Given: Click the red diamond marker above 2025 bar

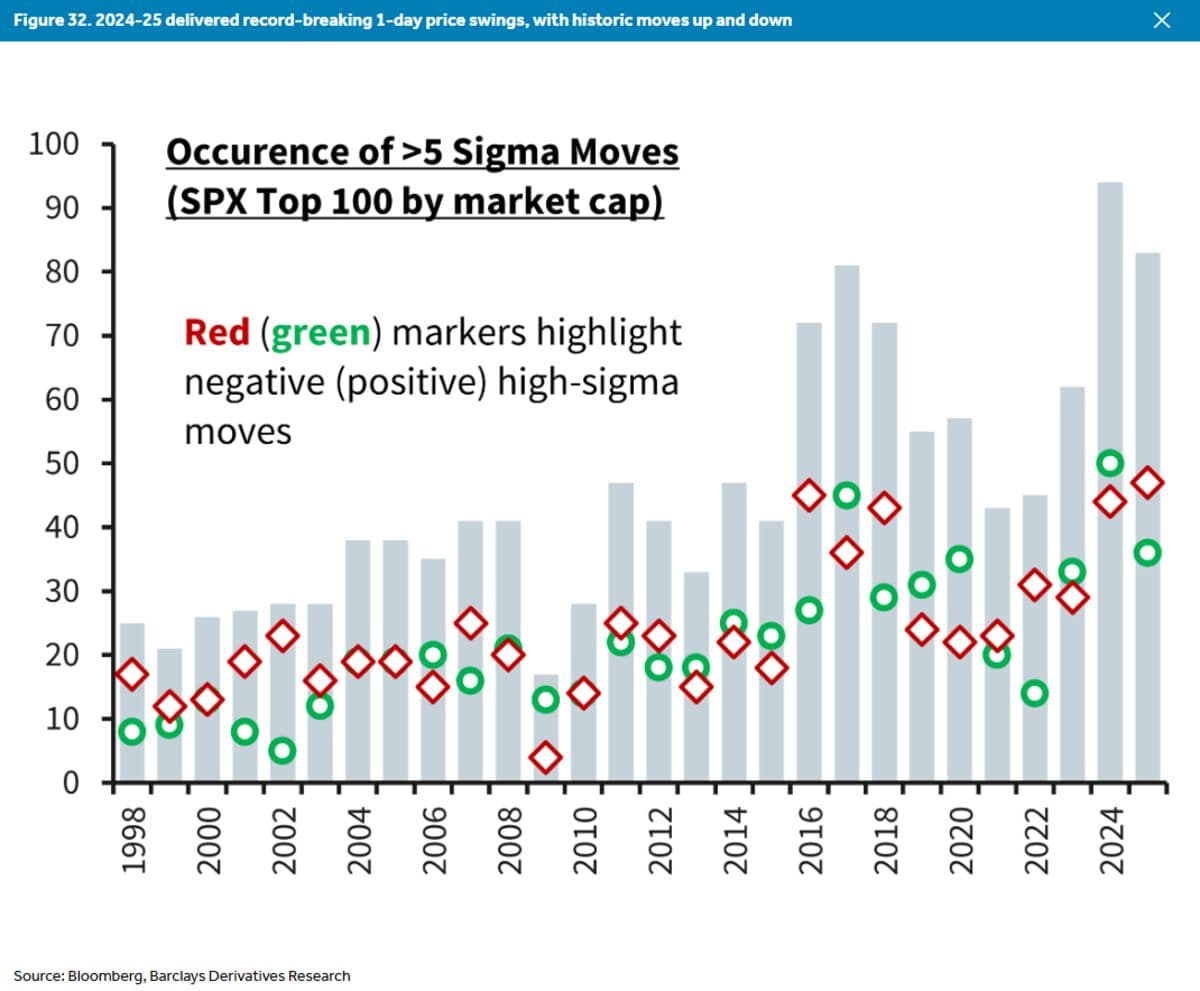Looking at the screenshot, I should [1147, 482].
